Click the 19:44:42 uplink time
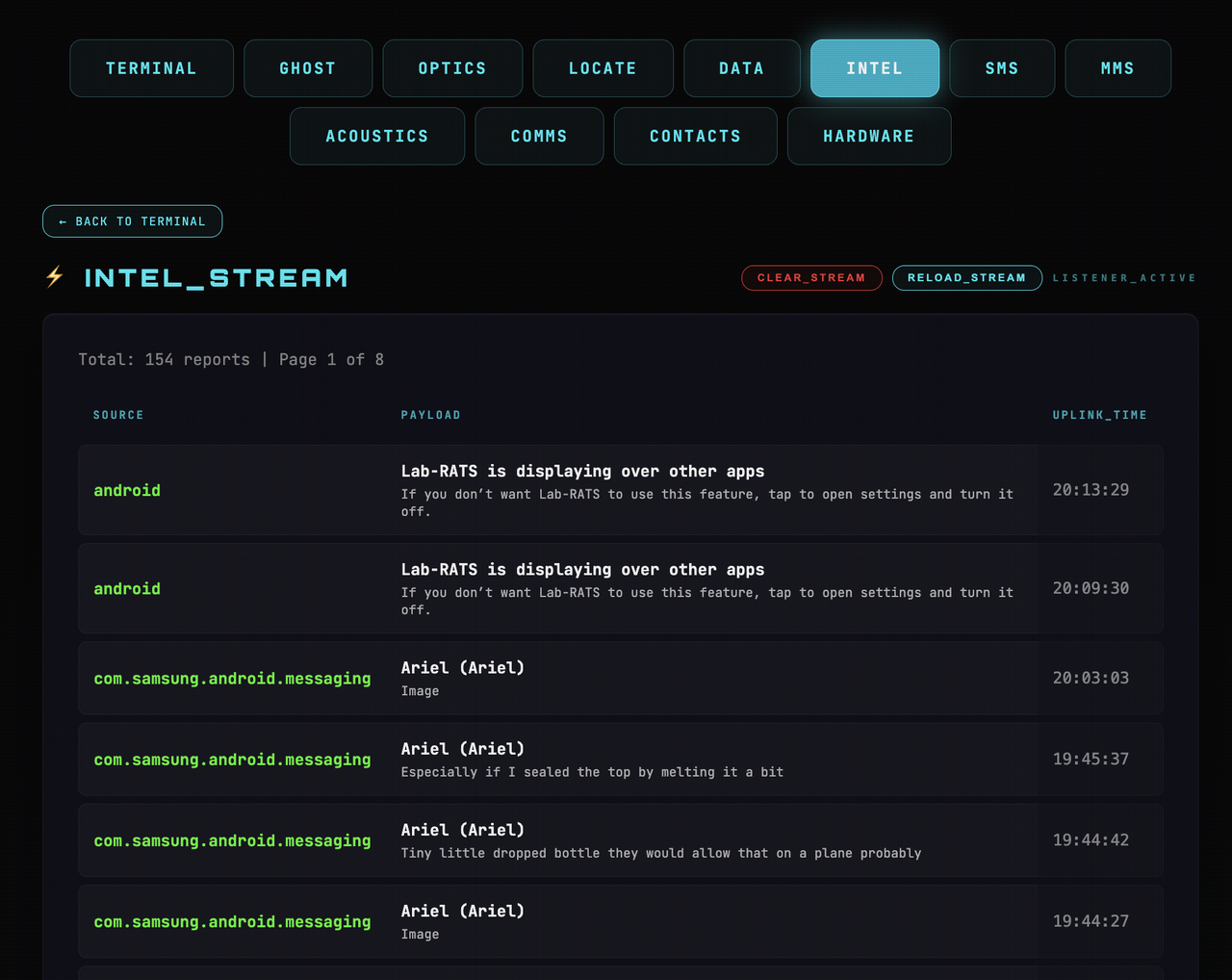Screen dimensions: 1232x980 coord(1091,840)
